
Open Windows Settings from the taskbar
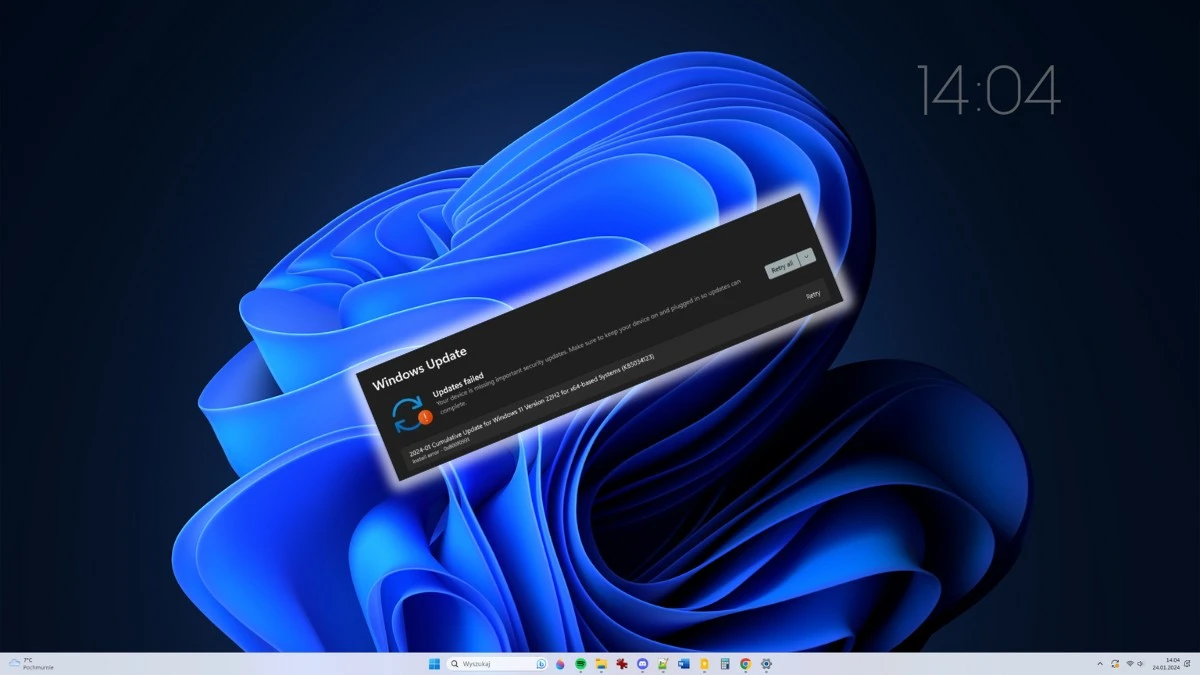[766, 663]
